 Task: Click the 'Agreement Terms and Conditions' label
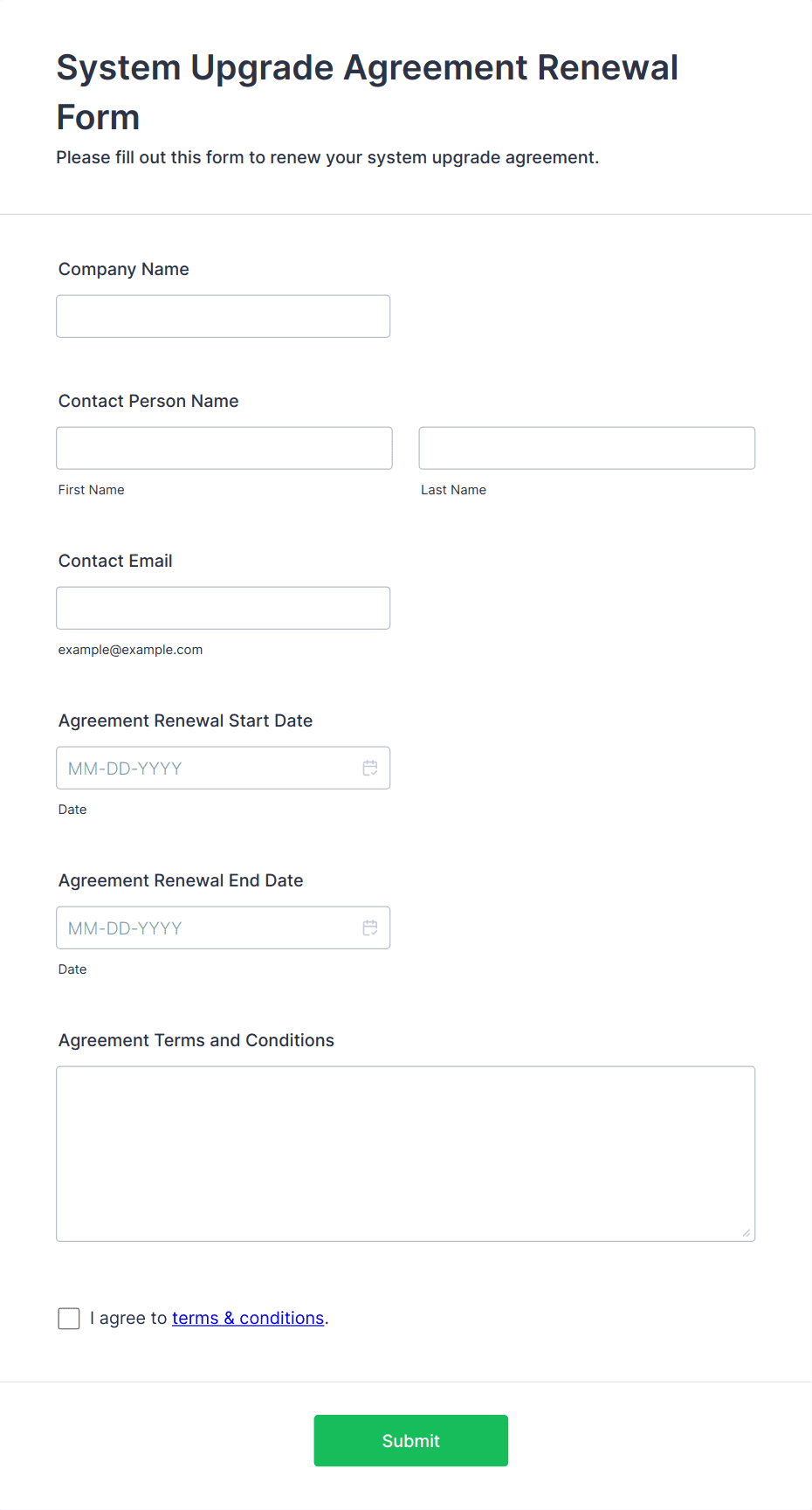click(196, 1040)
